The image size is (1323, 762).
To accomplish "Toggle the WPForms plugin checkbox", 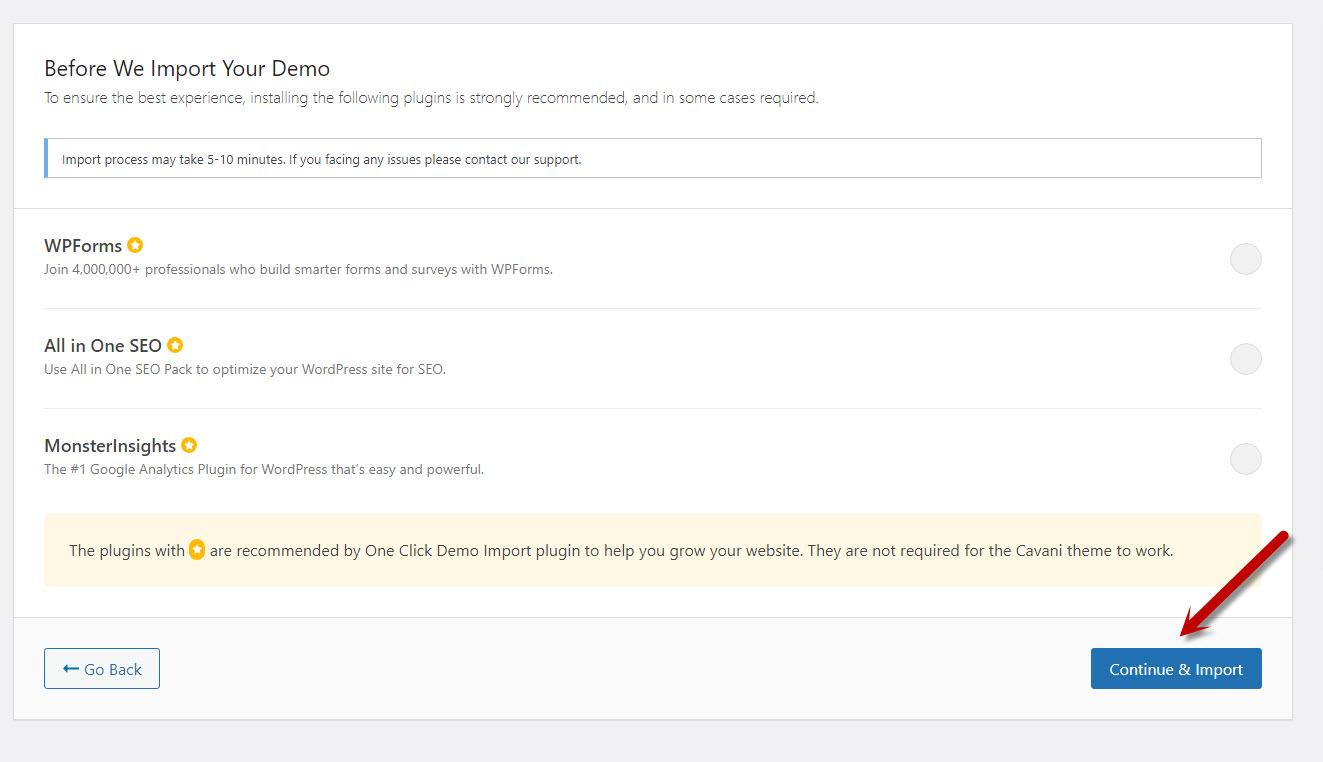I will [x=1245, y=259].
